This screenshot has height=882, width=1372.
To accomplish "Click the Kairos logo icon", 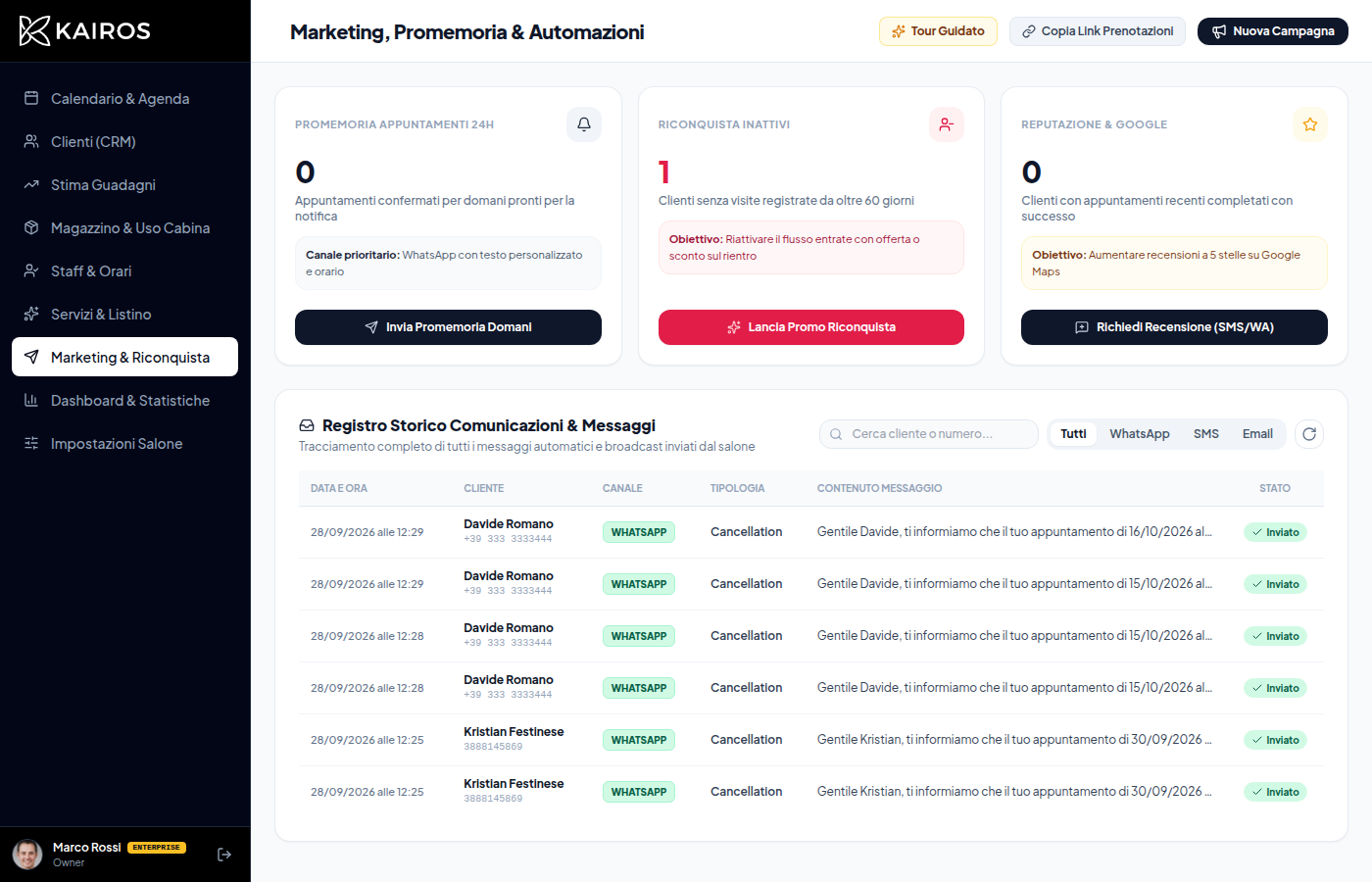I will 34,30.
